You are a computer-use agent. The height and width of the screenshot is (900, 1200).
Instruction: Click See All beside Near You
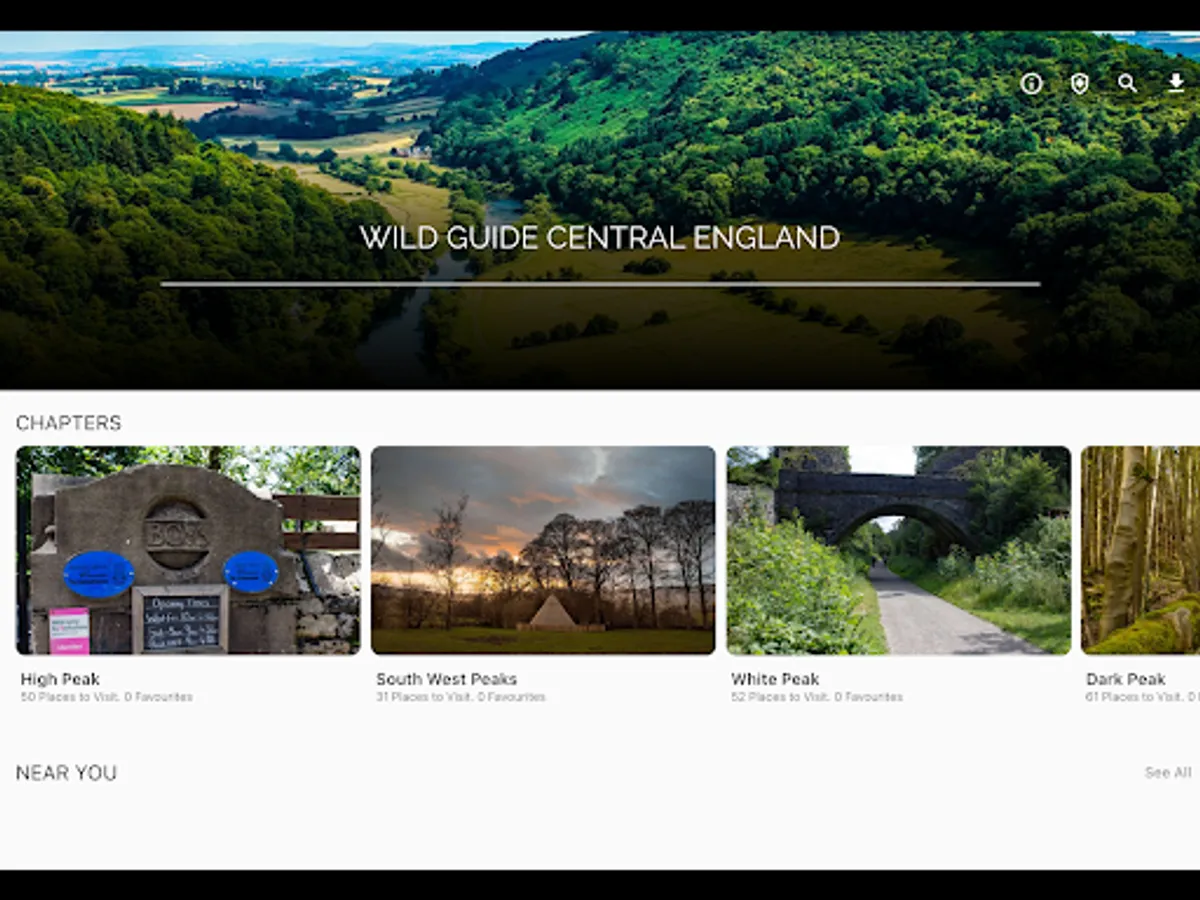pos(1168,772)
